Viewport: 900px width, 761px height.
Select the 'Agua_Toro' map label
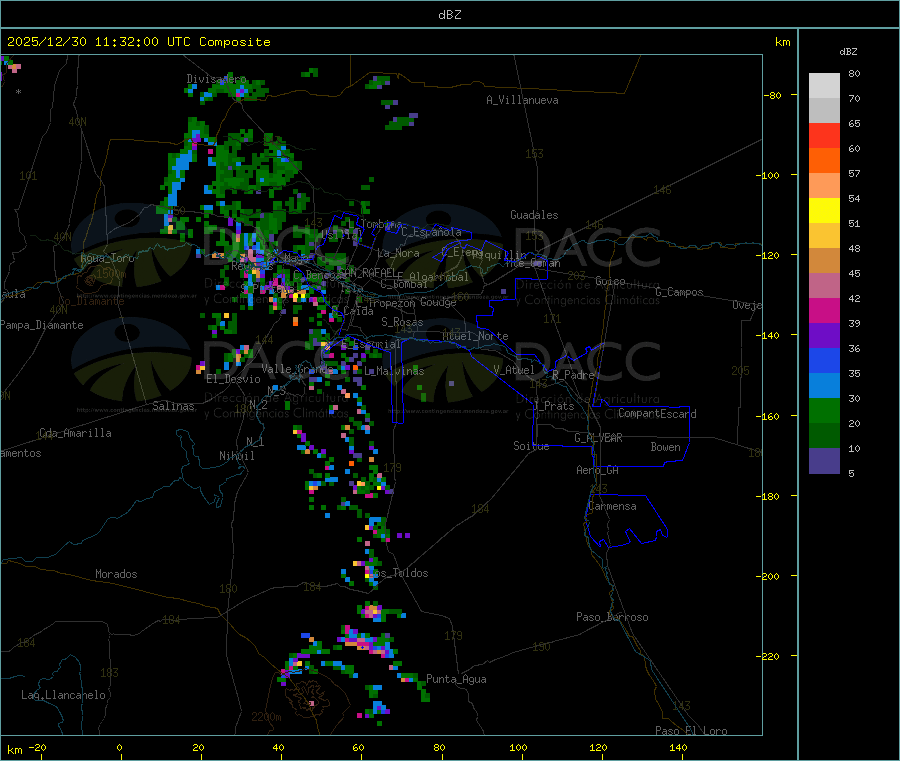[x=107, y=258]
